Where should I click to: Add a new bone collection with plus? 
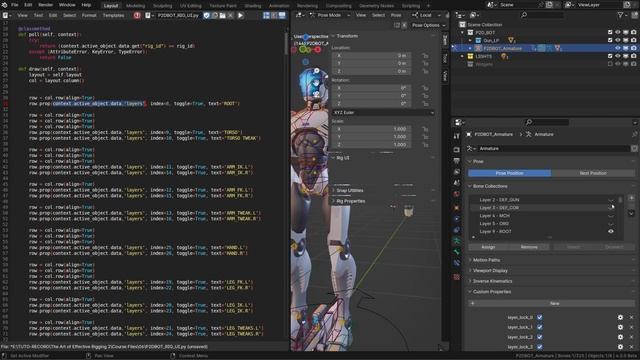(631, 198)
